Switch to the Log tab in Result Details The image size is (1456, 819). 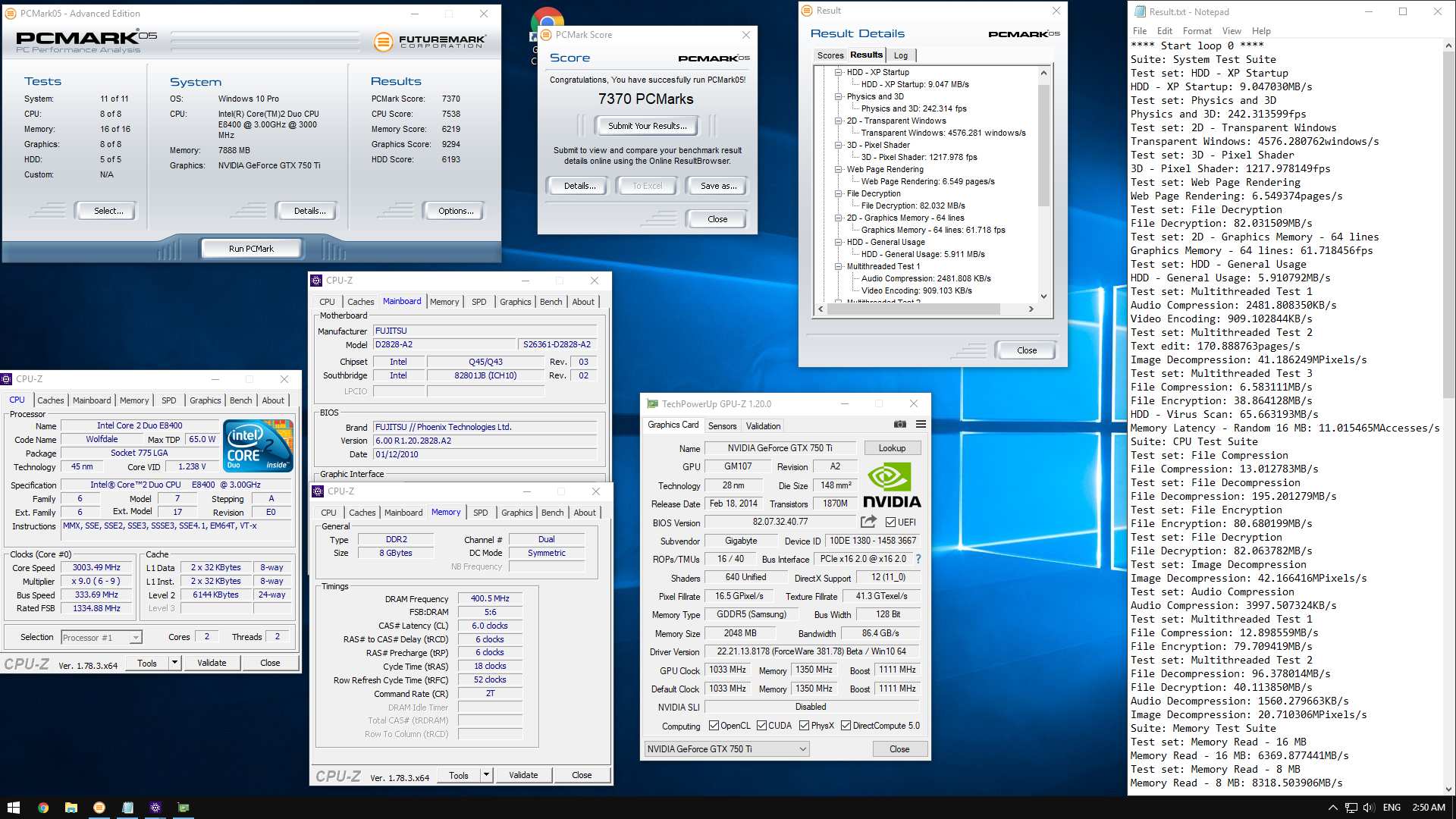coord(901,55)
